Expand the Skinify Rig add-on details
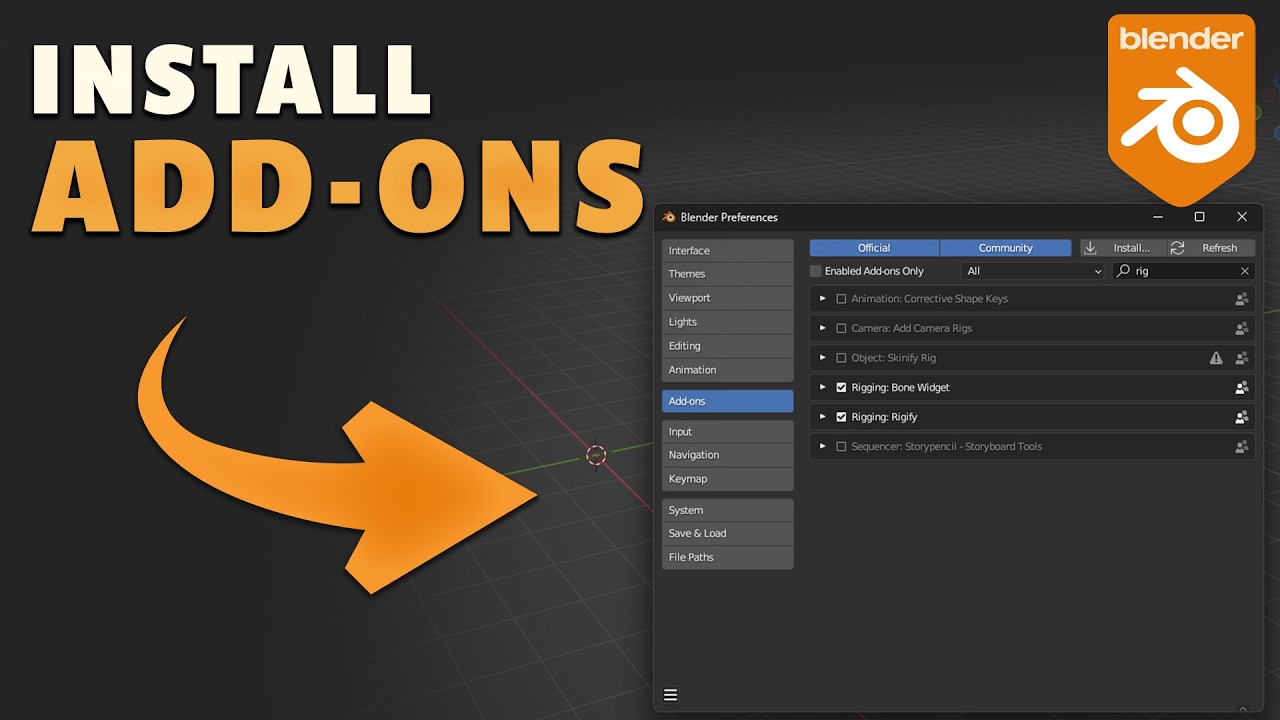 (x=823, y=358)
